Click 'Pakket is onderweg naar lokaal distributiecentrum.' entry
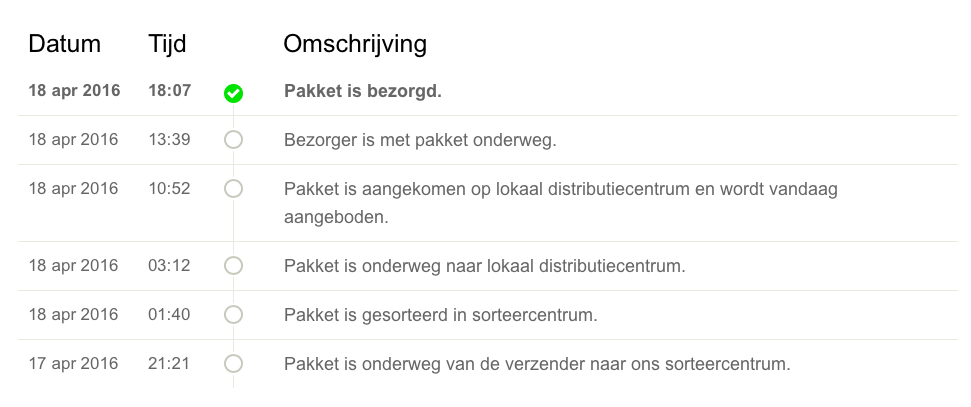The width and height of the screenshot is (971, 407). pyautogui.click(x=485, y=266)
